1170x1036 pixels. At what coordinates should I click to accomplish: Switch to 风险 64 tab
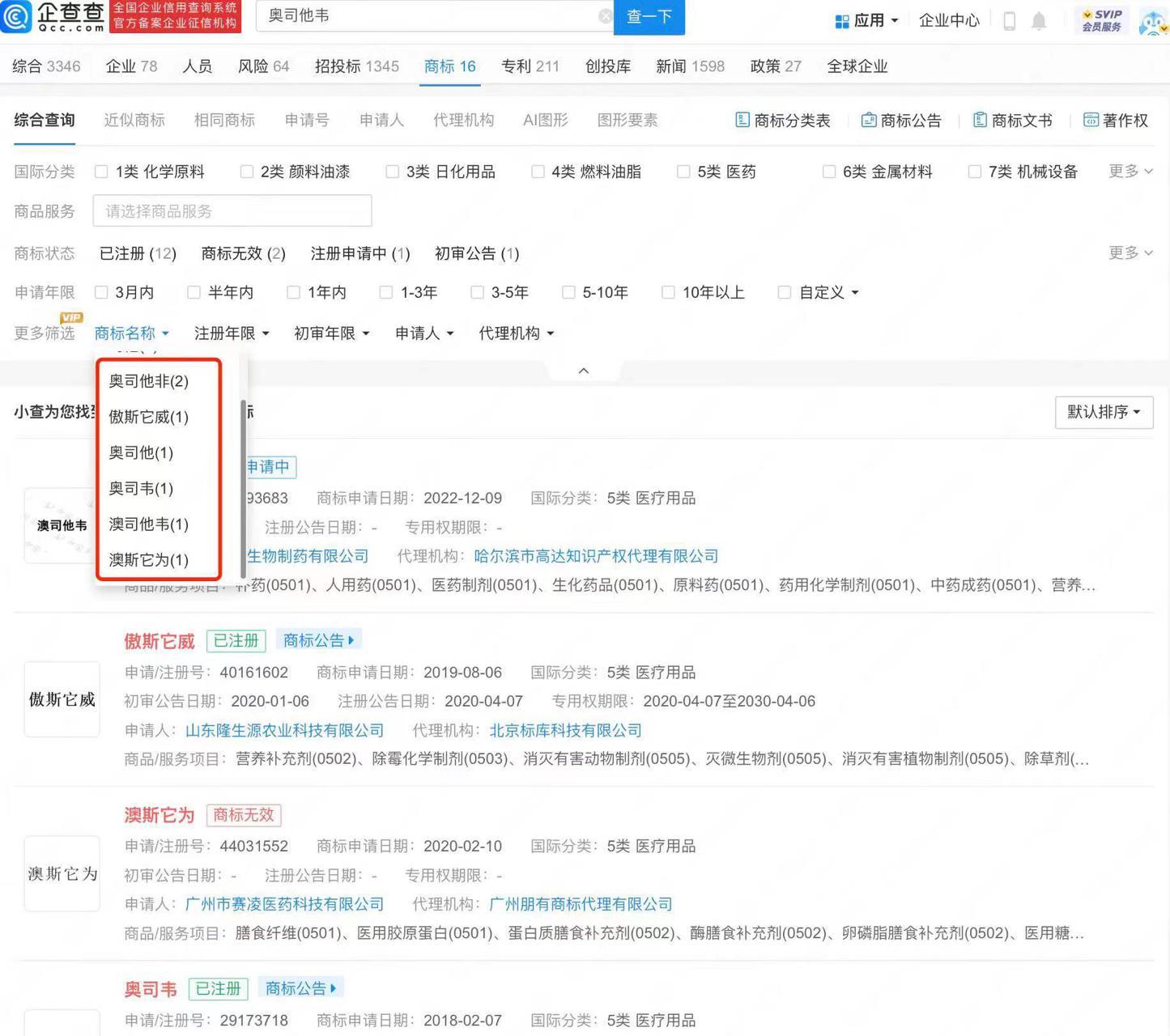(x=263, y=66)
